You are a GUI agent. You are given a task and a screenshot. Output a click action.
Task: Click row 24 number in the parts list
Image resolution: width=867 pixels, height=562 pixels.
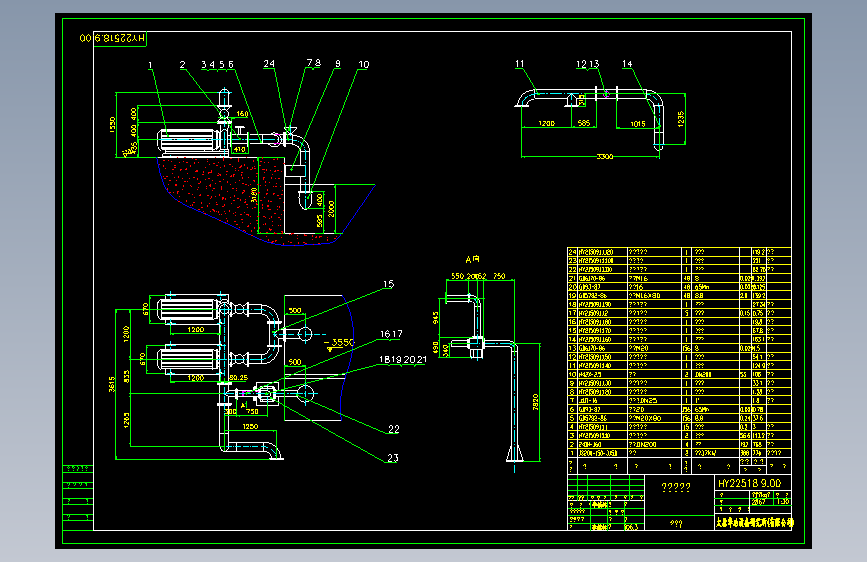click(x=572, y=252)
